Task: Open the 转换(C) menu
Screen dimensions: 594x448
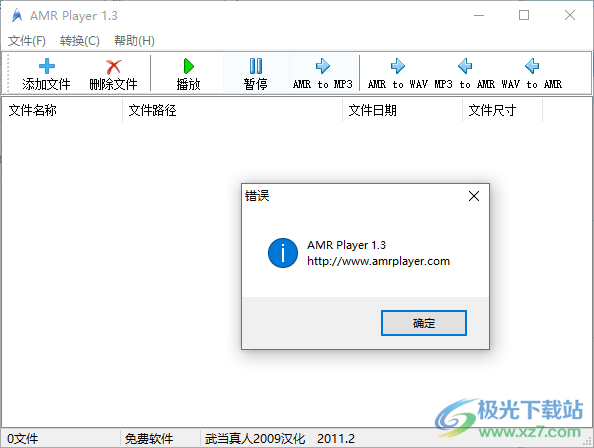Action: [x=80, y=41]
